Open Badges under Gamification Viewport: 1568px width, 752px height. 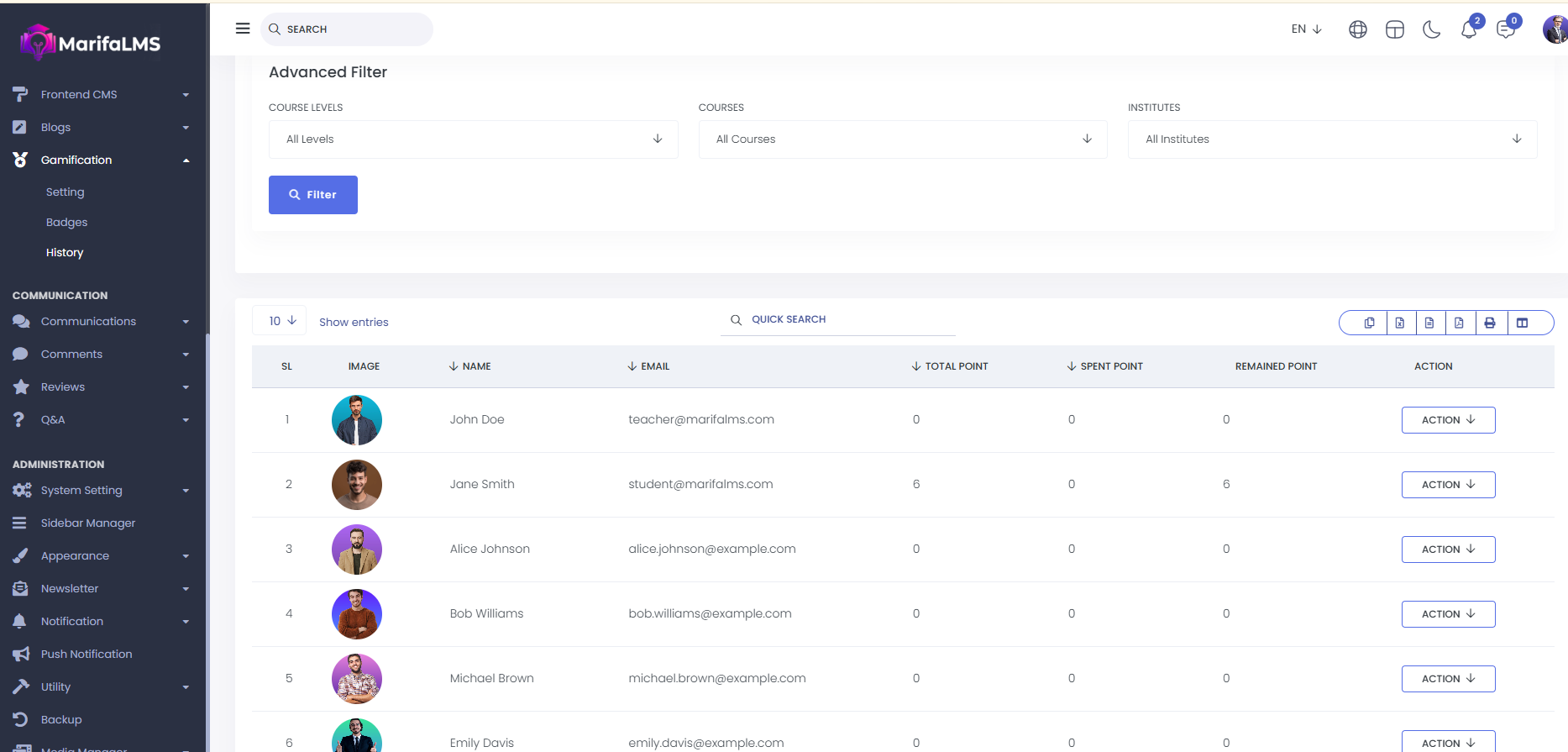click(67, 223)
